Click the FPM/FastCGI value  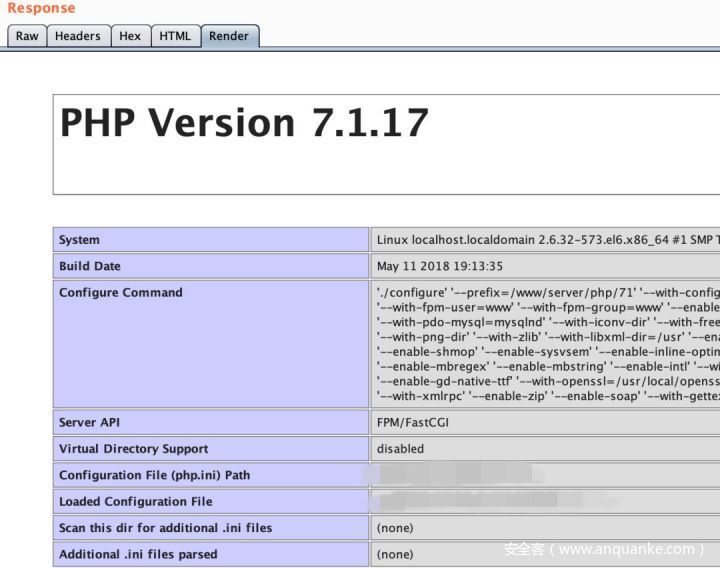coord(412,423)
